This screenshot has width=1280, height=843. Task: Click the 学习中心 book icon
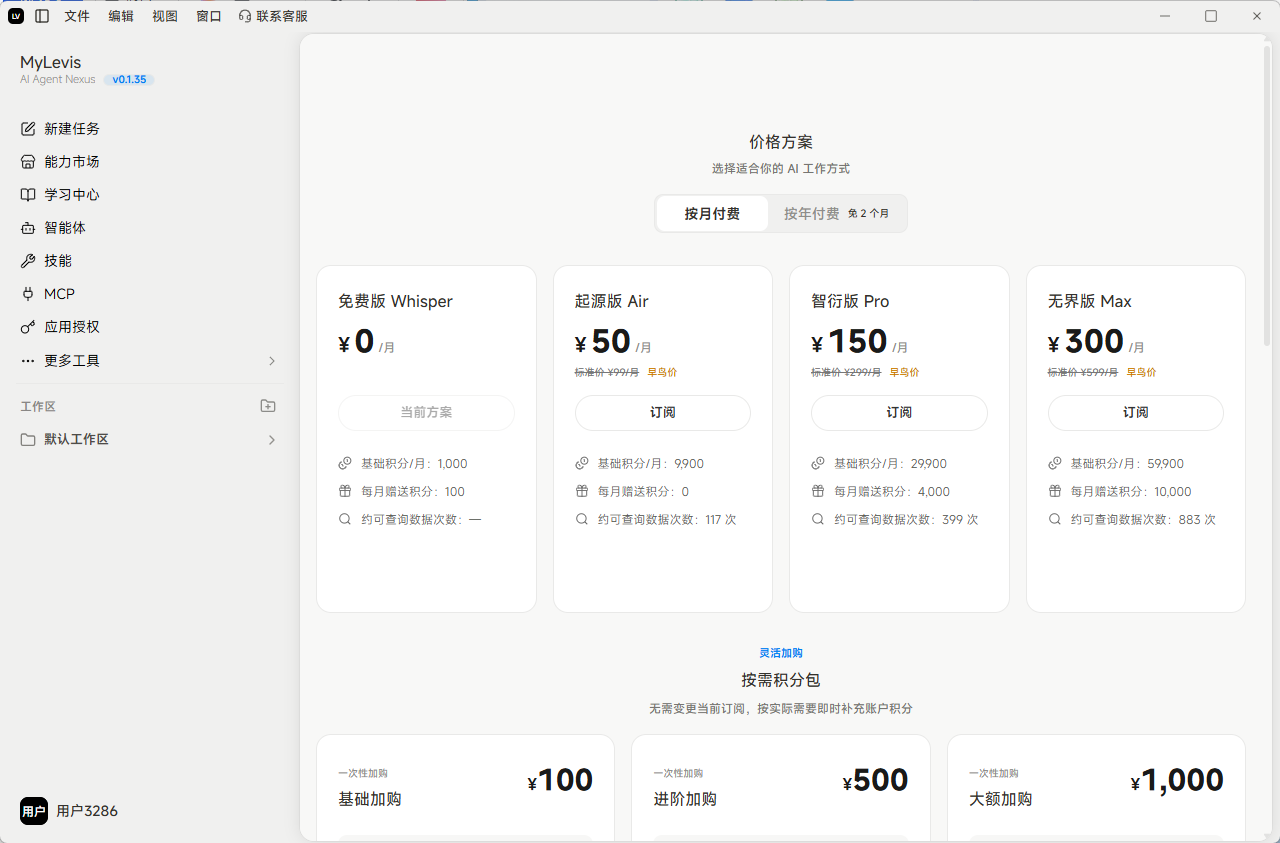tap(28, 195)
